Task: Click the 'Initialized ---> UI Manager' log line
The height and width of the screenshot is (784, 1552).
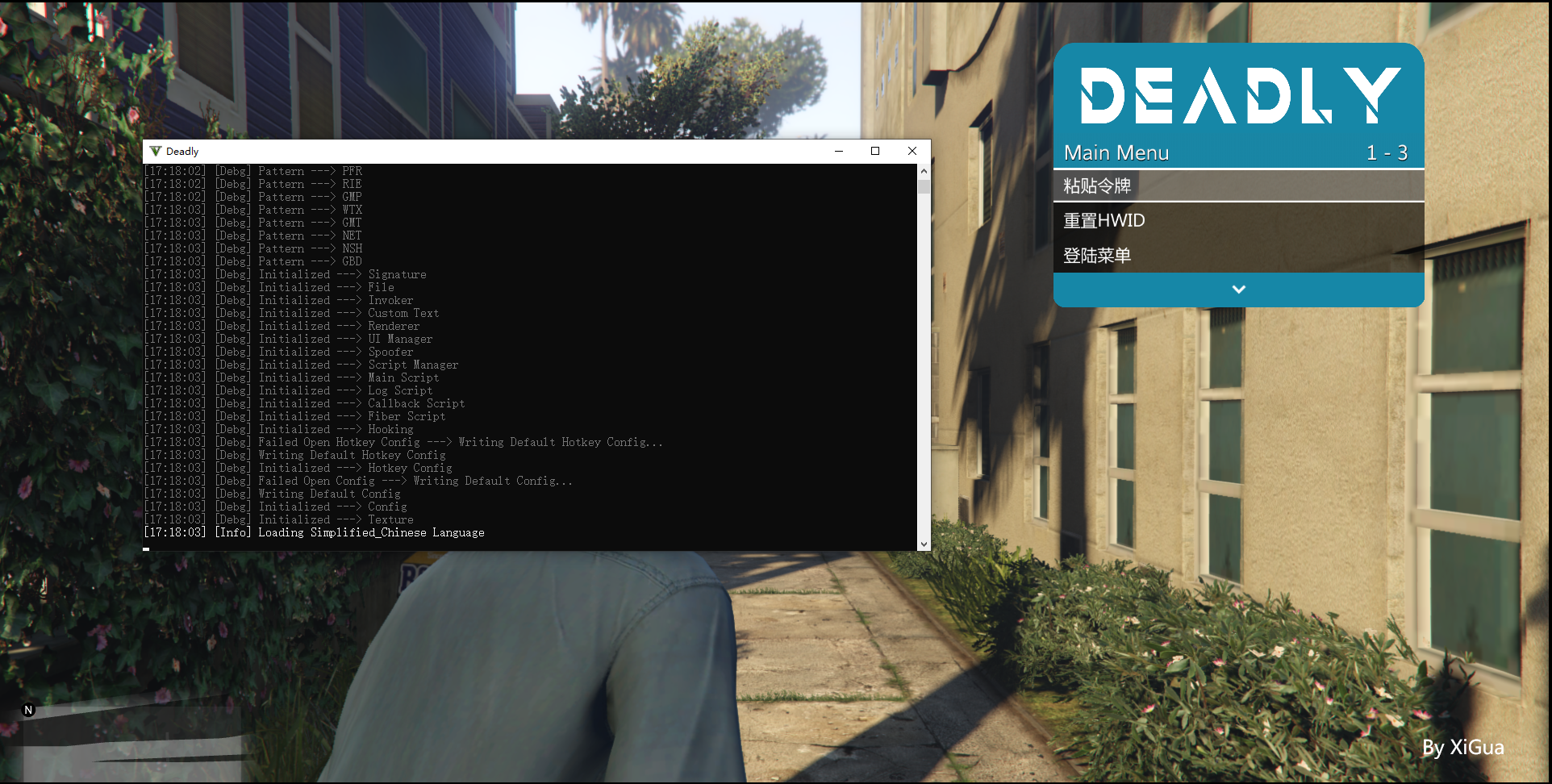Action: pyautogui.click(x=289, y=339)
